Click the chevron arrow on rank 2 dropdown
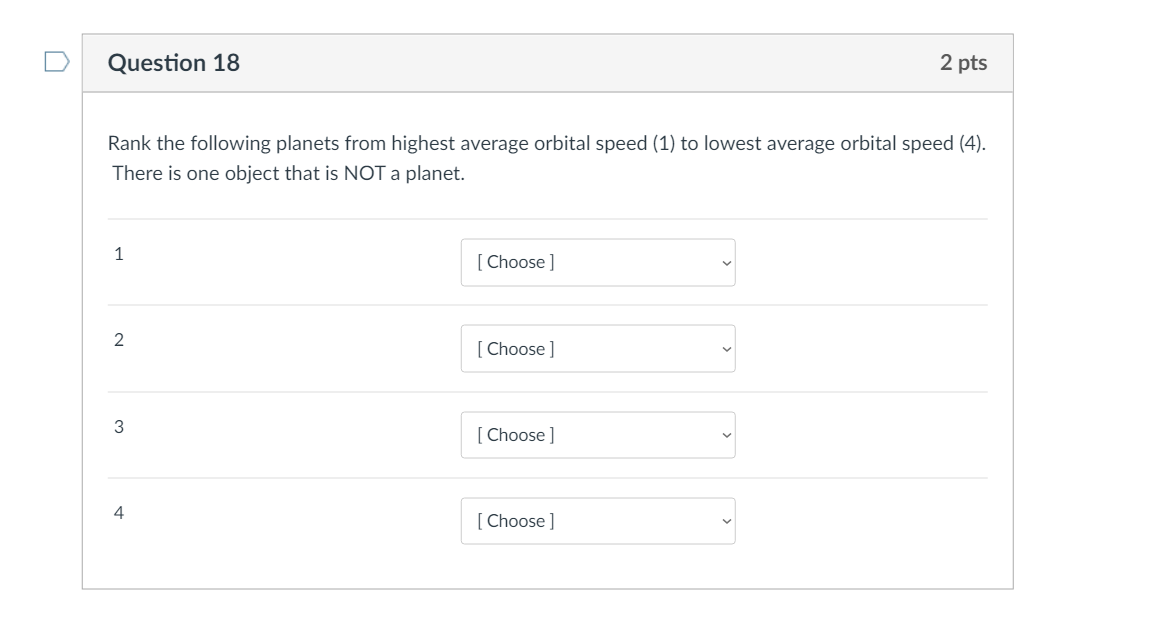The width and height of the screenshot is (1154, 628). click(x=725, y=349)
